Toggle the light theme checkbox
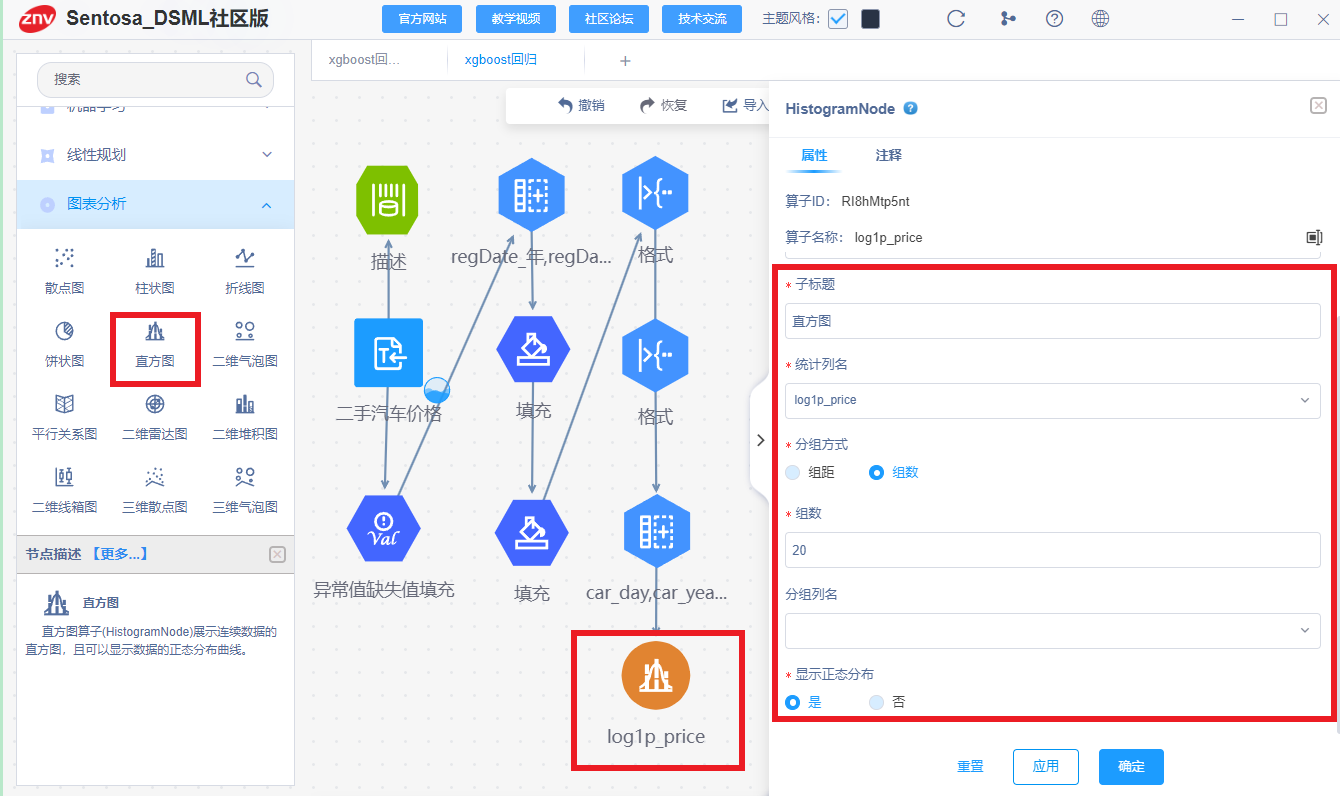This screenshot has height=796, width=1340. pos(838,19)
